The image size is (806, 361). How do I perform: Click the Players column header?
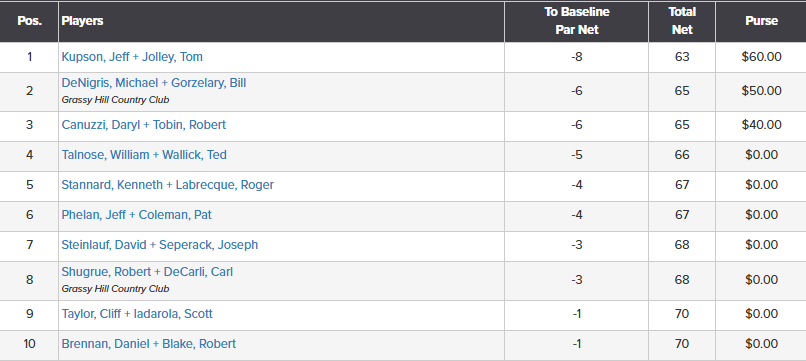pos(82,21)
